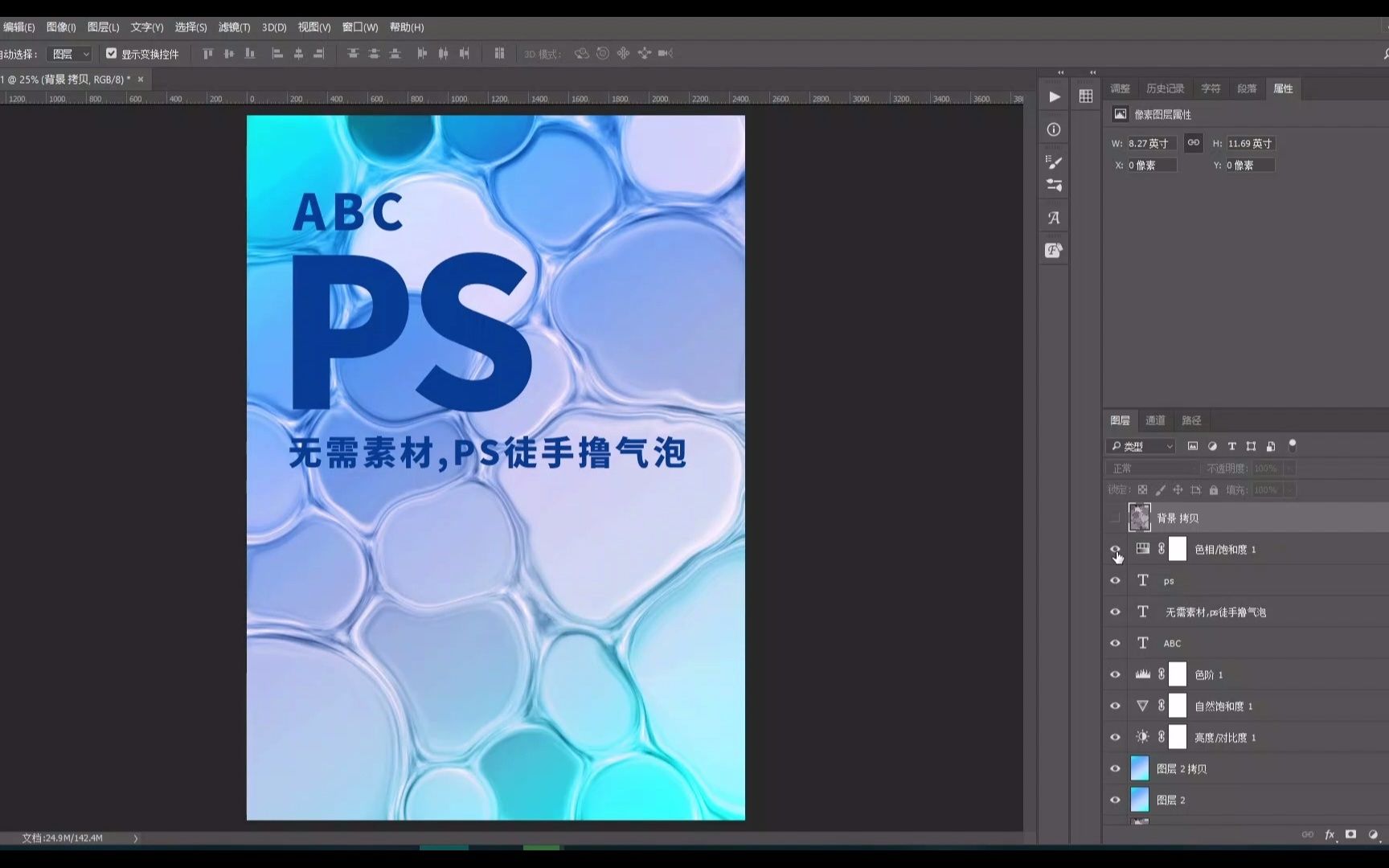Switch to the 历史记录 tab
The width and height of the screenshot is (1389, 868).
[x=1165, y=88]
